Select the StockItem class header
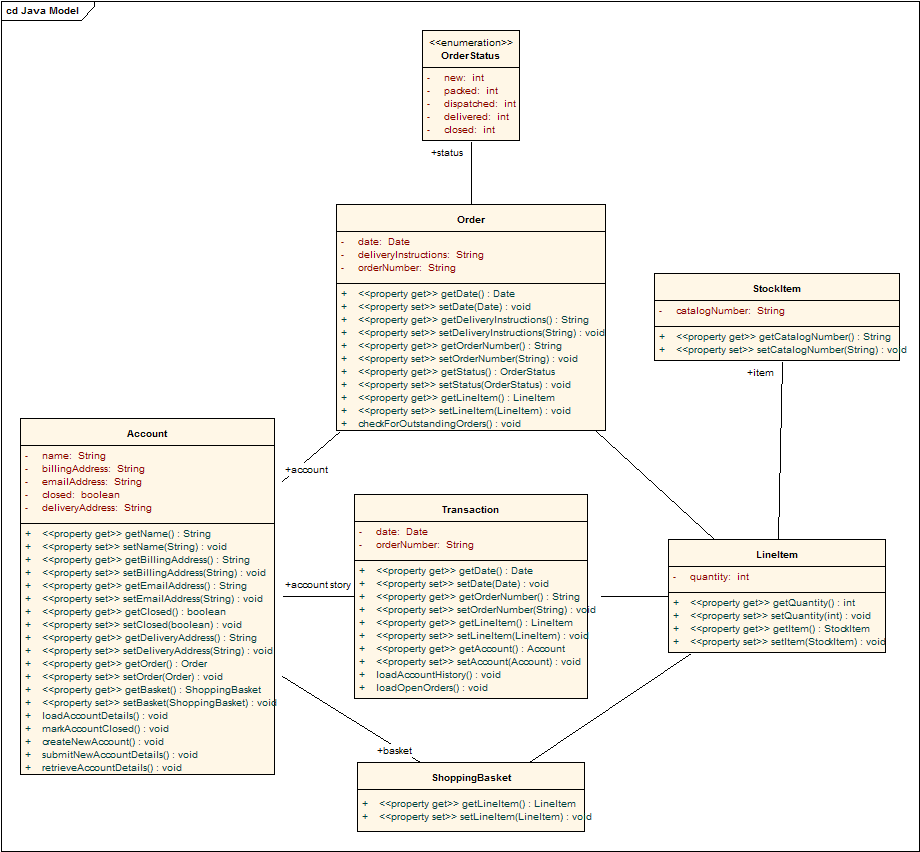The image size is (920, 852). pos(776,288)
